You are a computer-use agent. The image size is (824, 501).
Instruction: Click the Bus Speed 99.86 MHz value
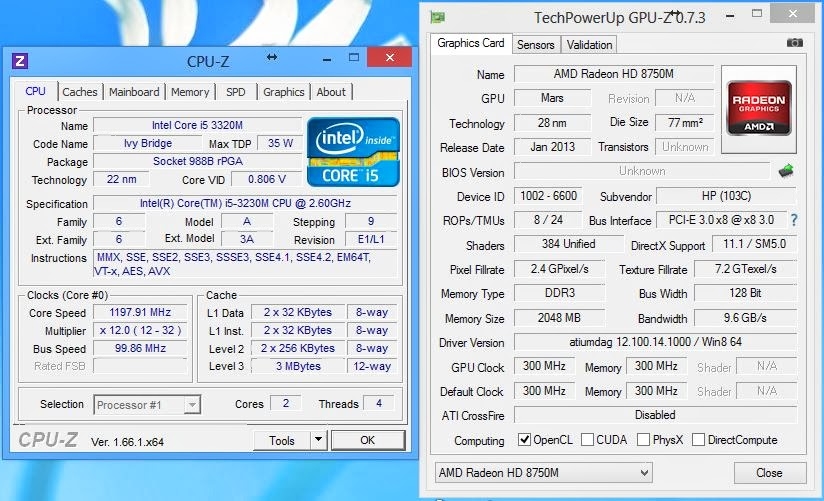coord(140,348)
